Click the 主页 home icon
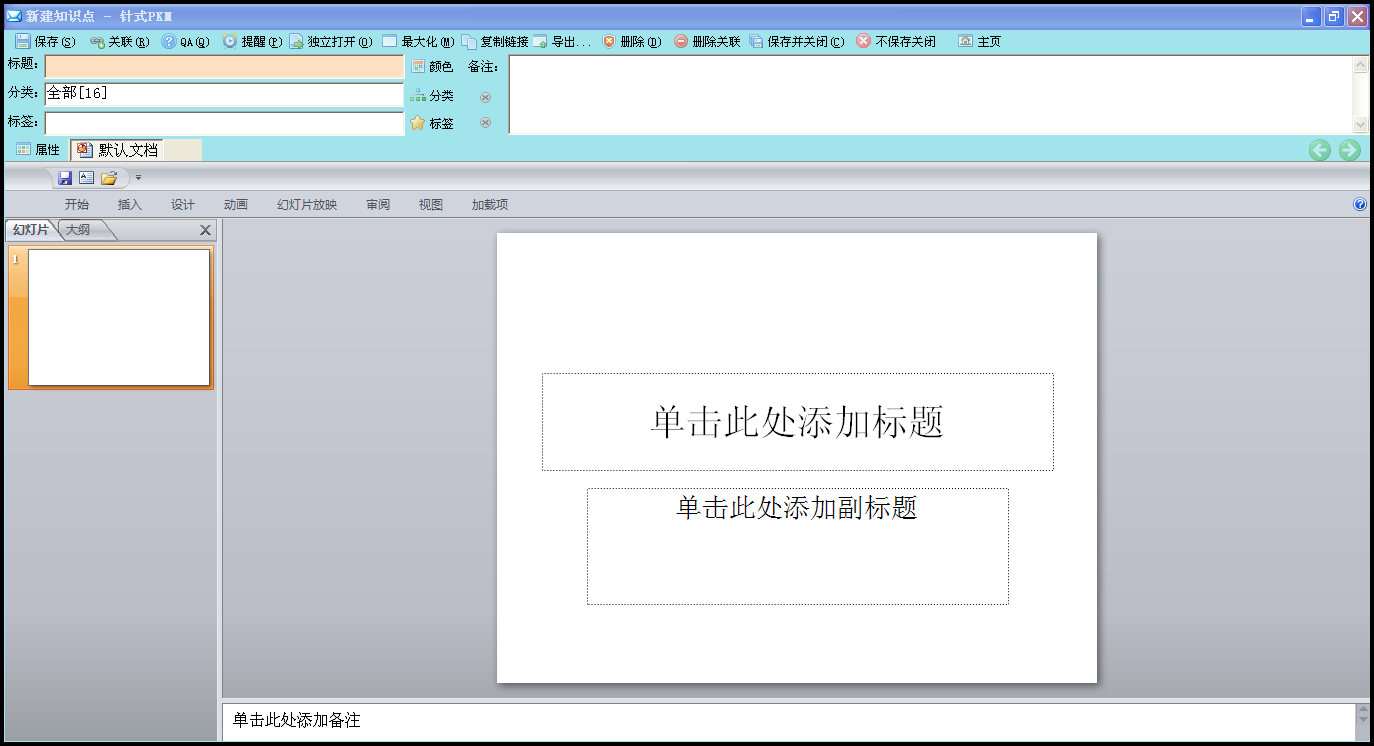Screen dimensions: 1374x746 (965, 42)
